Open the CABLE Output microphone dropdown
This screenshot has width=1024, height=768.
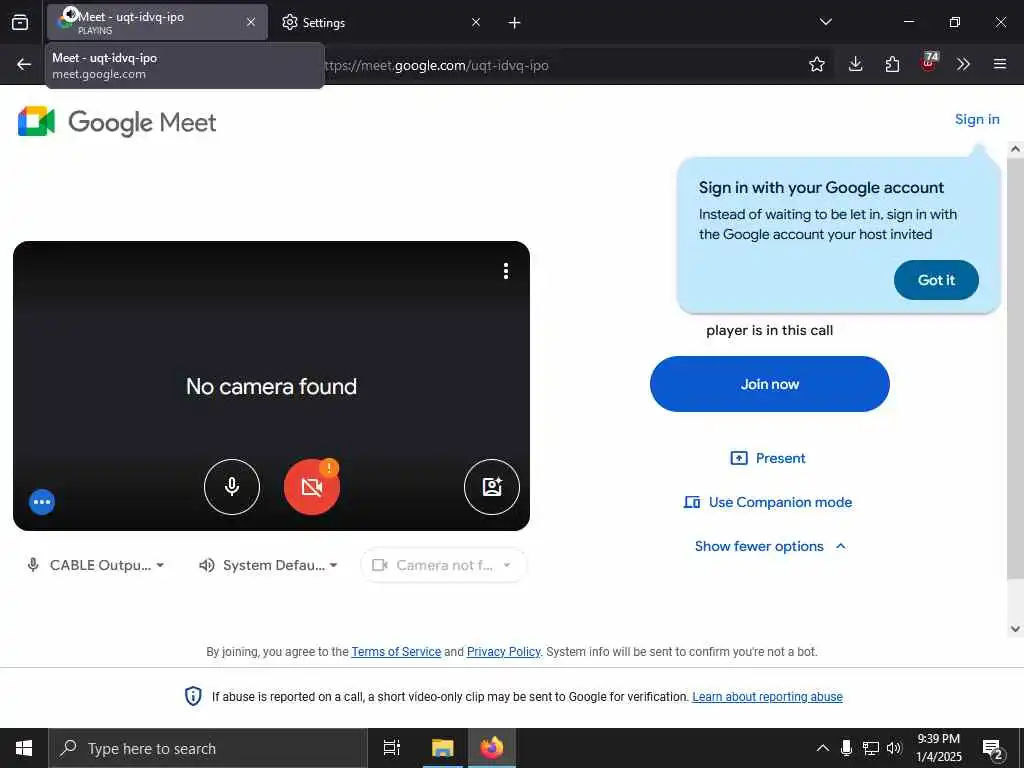point(95,566)
